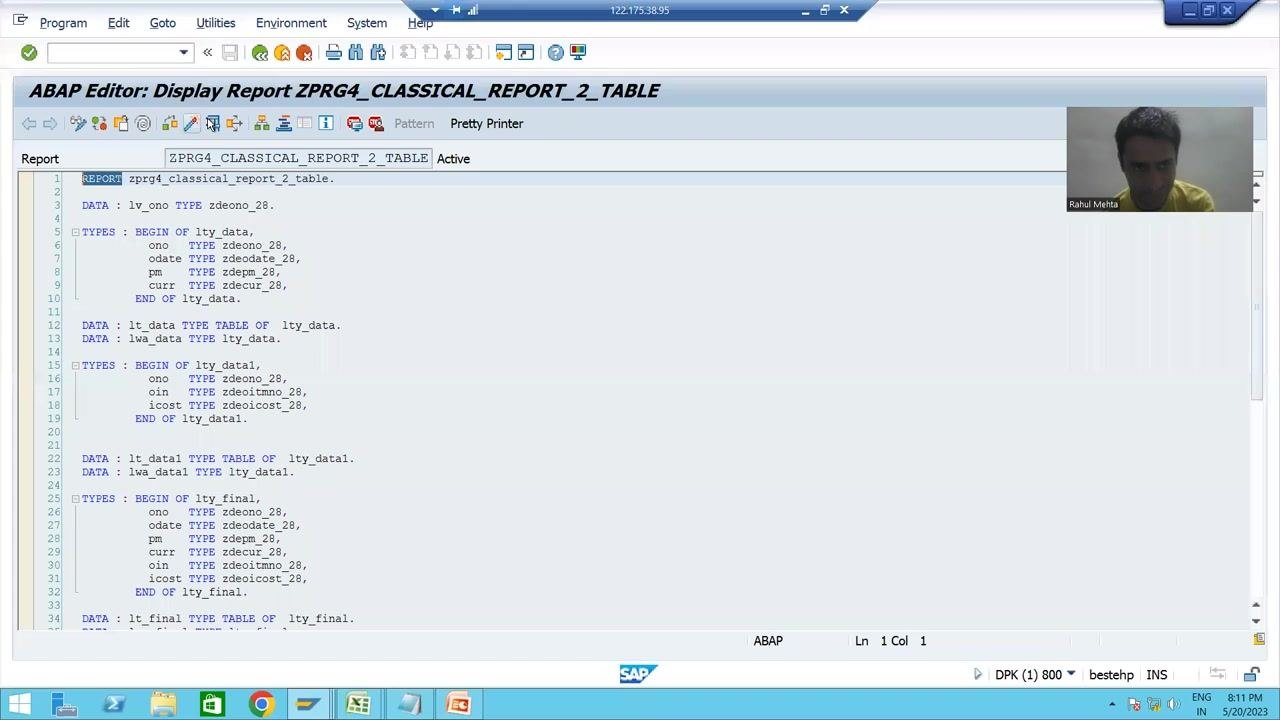Open the DPK (1) 800 system dropdown
1280x720 pixels.
[1071, 674]
